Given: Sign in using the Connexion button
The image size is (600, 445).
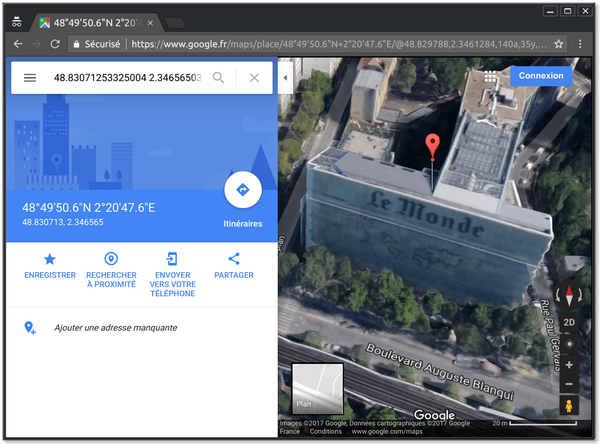Looking at the screenshot, I should [541, 76].
